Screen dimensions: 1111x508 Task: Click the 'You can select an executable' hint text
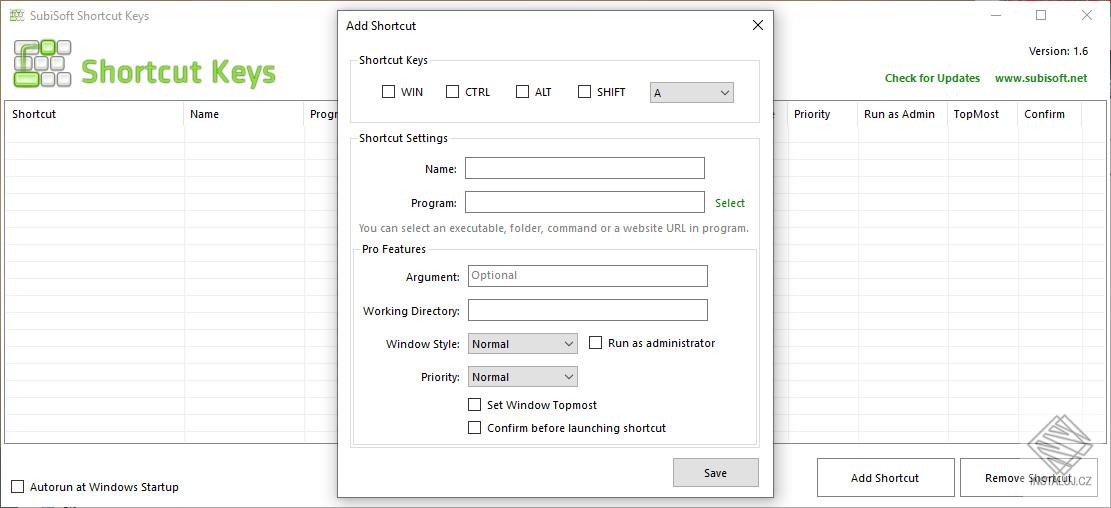coord(553,228)
